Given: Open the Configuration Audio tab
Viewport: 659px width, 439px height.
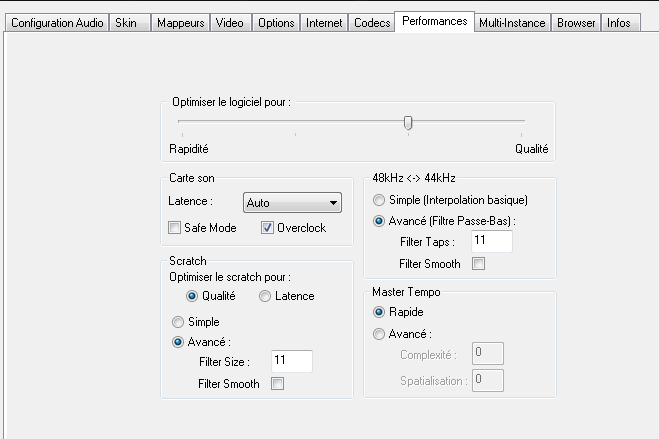Looking at the screenshot, I should point(54,23).
